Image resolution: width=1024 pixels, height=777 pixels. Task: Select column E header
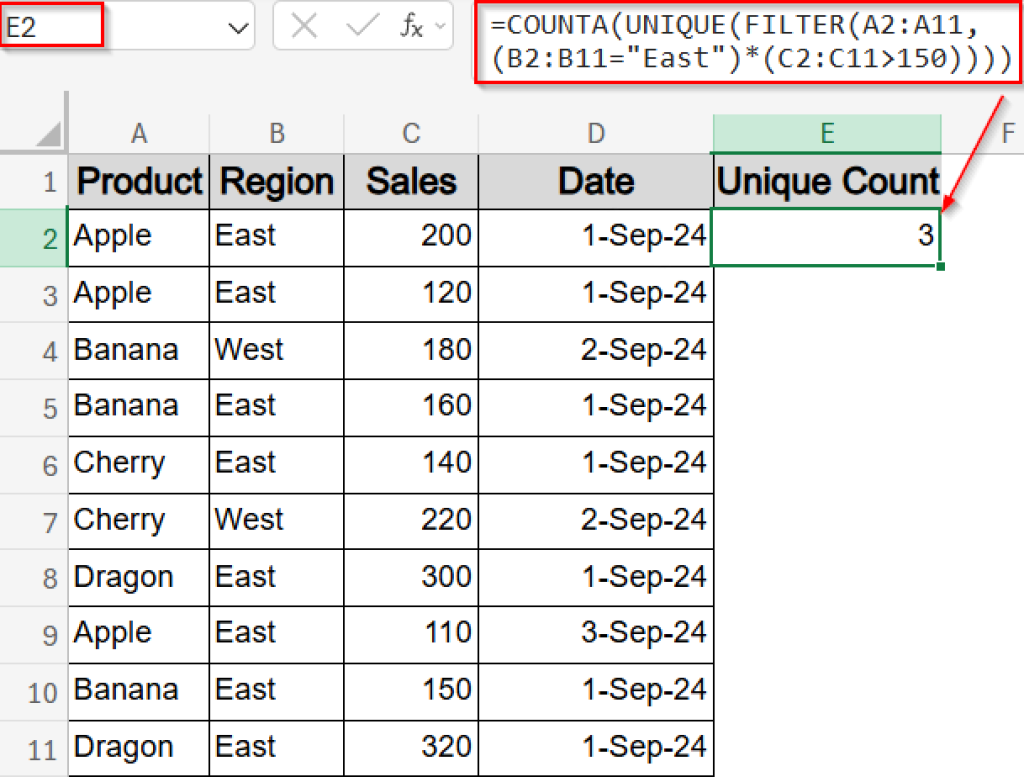[x=826, y=132]
